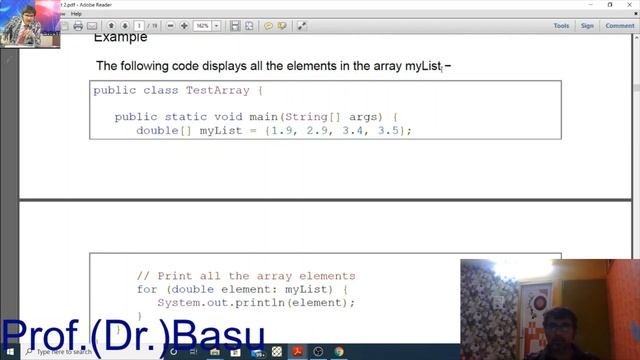Click the comment '// Print all the array elements'
Viewport: 640px width, 360px height.
coord(246,276)
